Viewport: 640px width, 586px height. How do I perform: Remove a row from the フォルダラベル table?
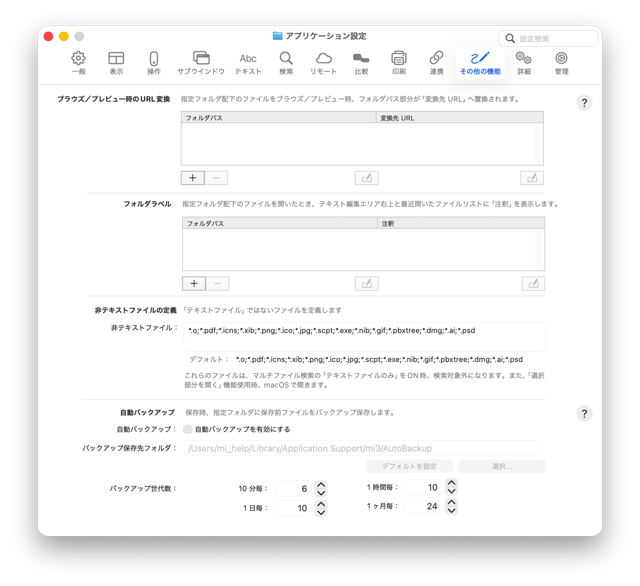[218, 284]
